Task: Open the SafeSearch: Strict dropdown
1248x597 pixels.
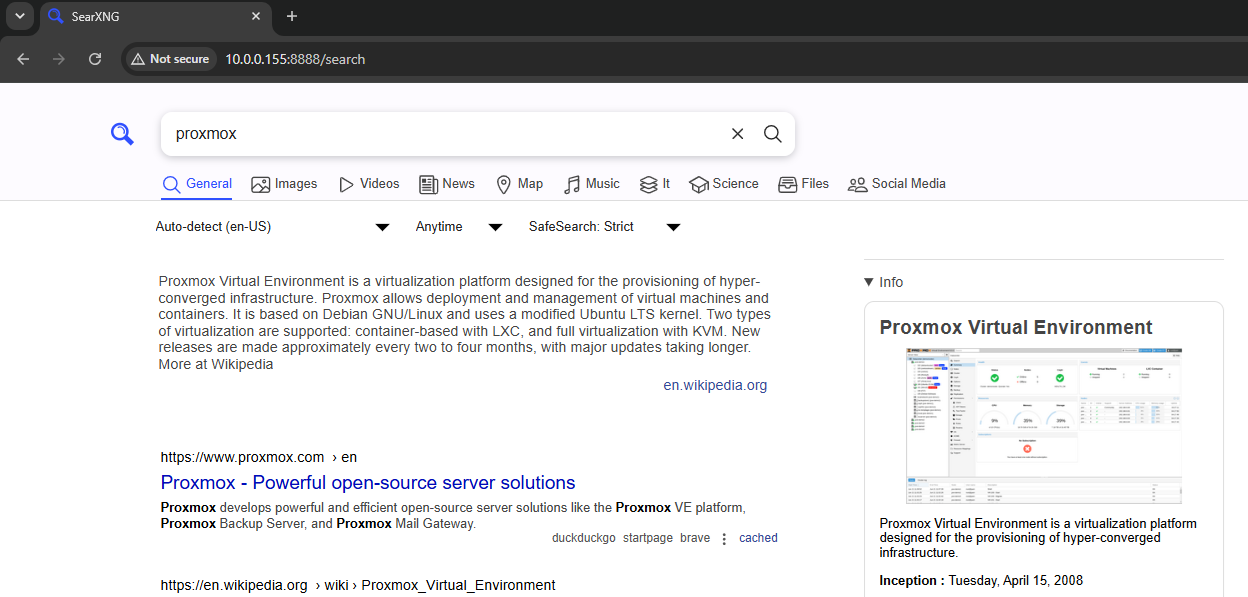Action: pyautogui.click(x=604, y=227)
